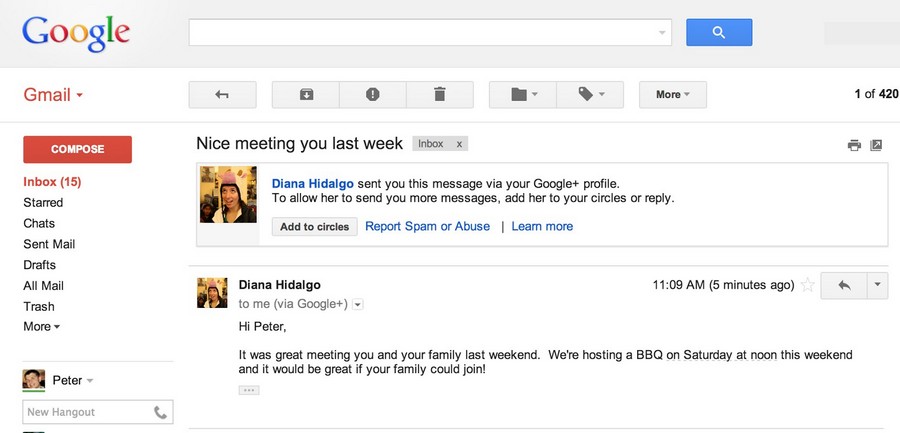Star the message from Diana Hidalgo
Image resolution: width=900 pixels, height=433 pixels.
(x=808, y=285)
